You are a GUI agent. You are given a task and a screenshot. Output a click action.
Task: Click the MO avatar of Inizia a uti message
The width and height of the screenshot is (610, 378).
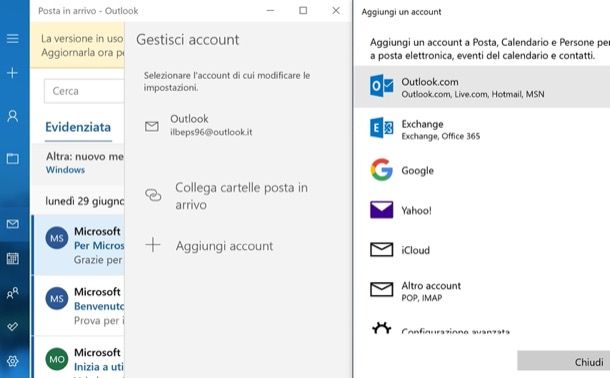coord(57,359)
